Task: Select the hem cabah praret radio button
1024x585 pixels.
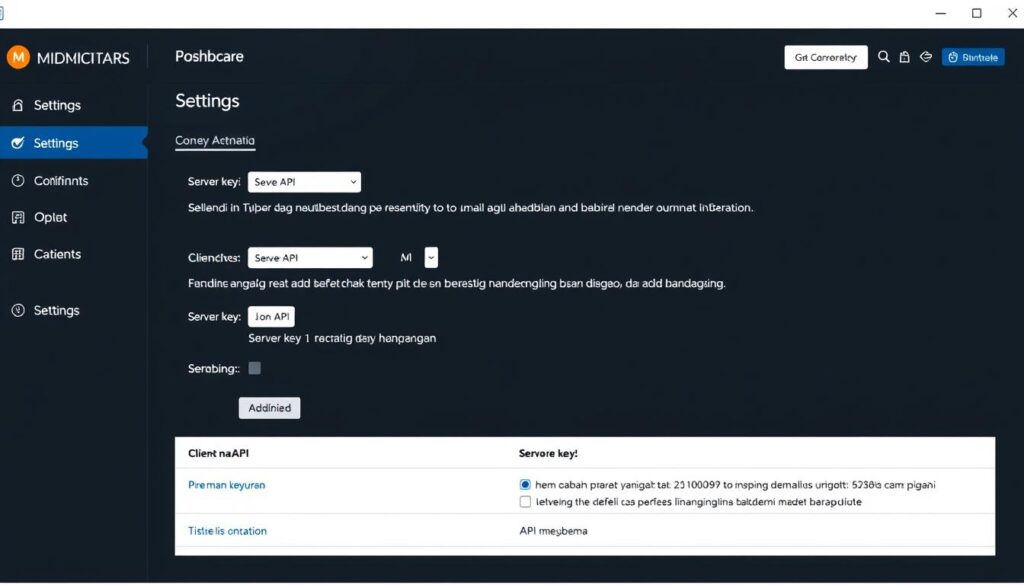Action: pos(525,484)
